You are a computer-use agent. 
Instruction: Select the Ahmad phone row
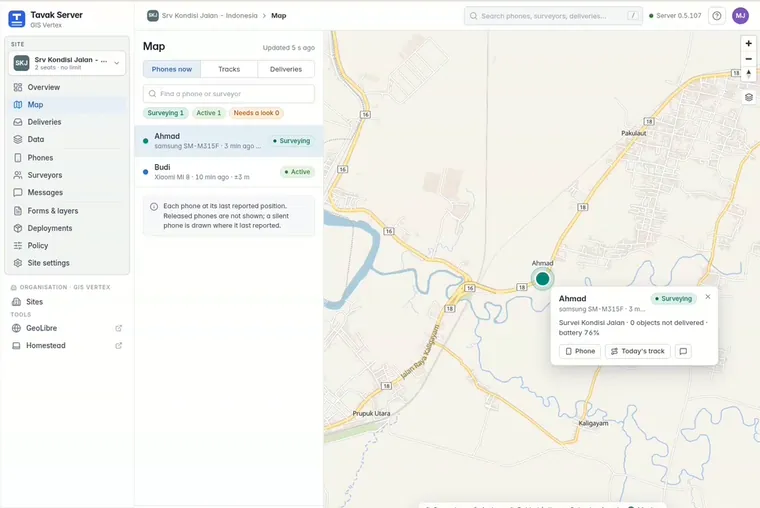click(229, 141)
